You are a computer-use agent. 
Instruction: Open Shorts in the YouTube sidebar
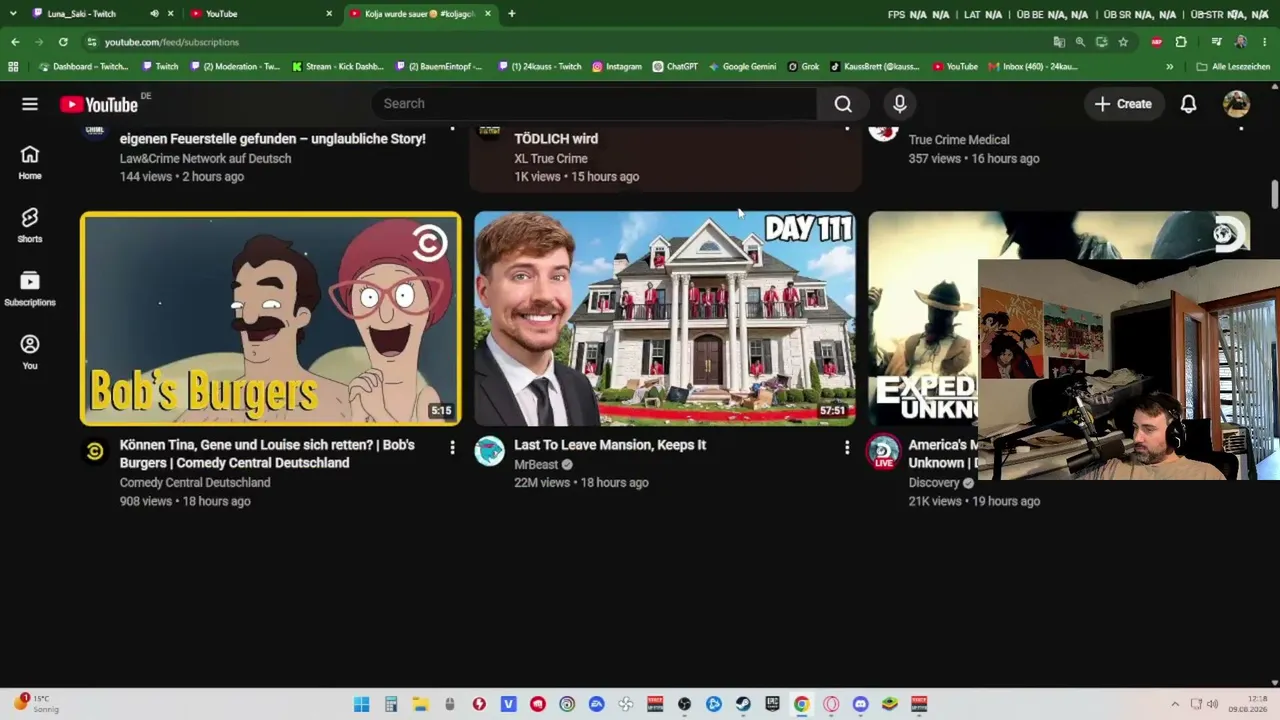point(30,225)
